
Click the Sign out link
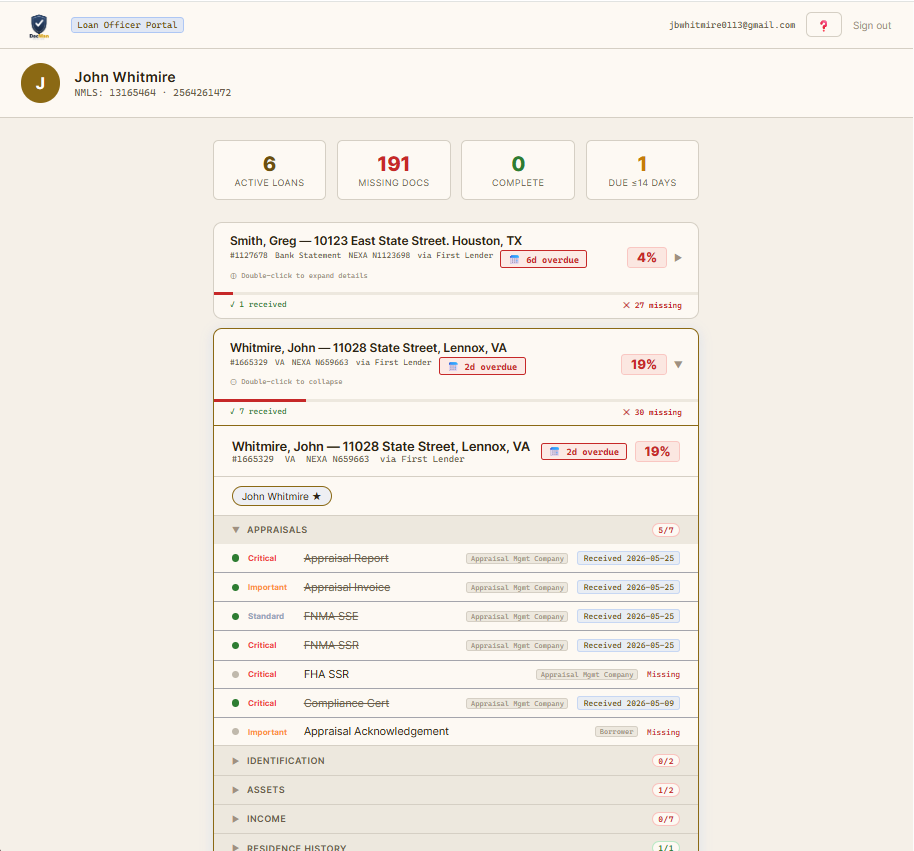[871, 26]
